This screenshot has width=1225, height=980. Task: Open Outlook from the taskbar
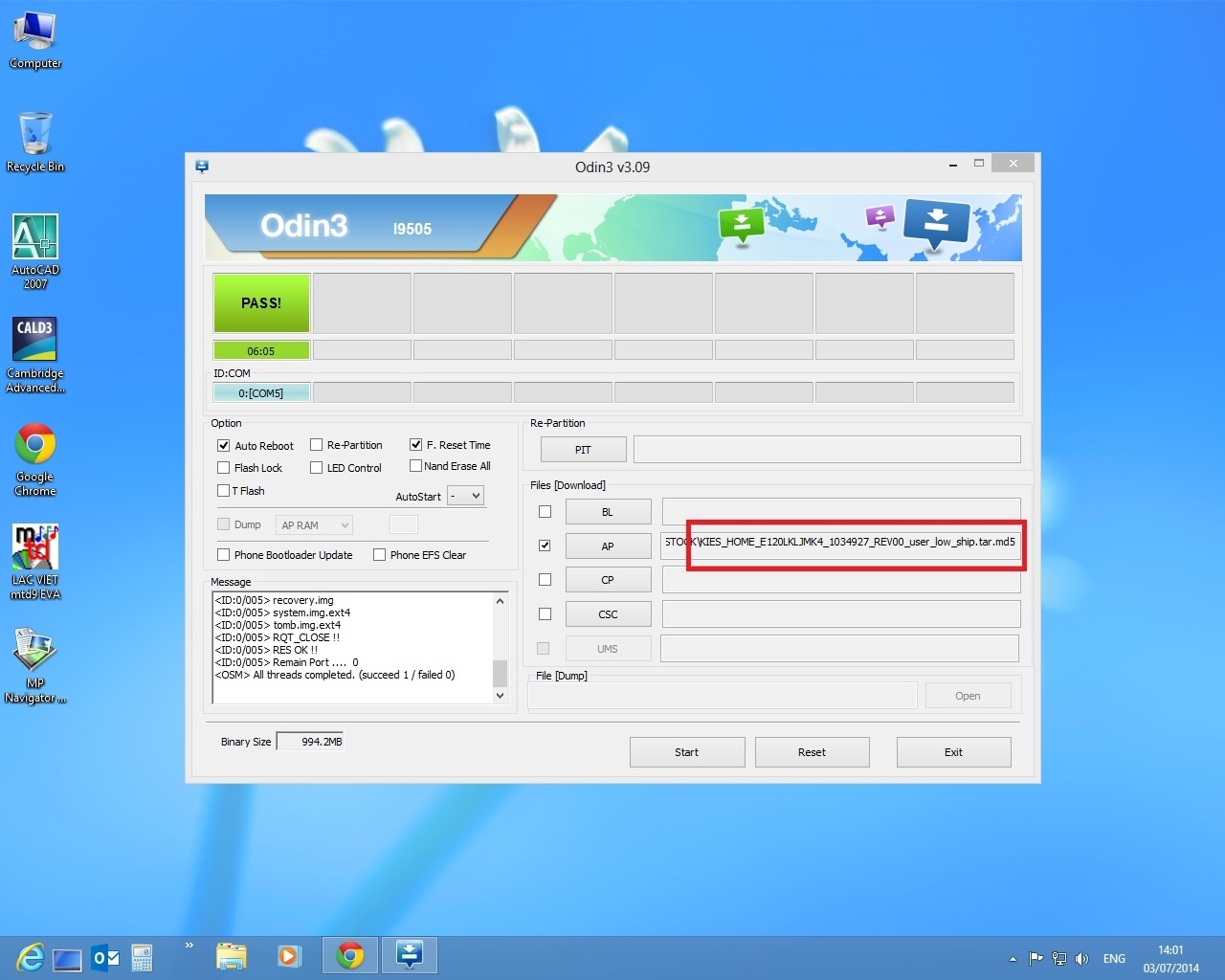tap(105, 957)
